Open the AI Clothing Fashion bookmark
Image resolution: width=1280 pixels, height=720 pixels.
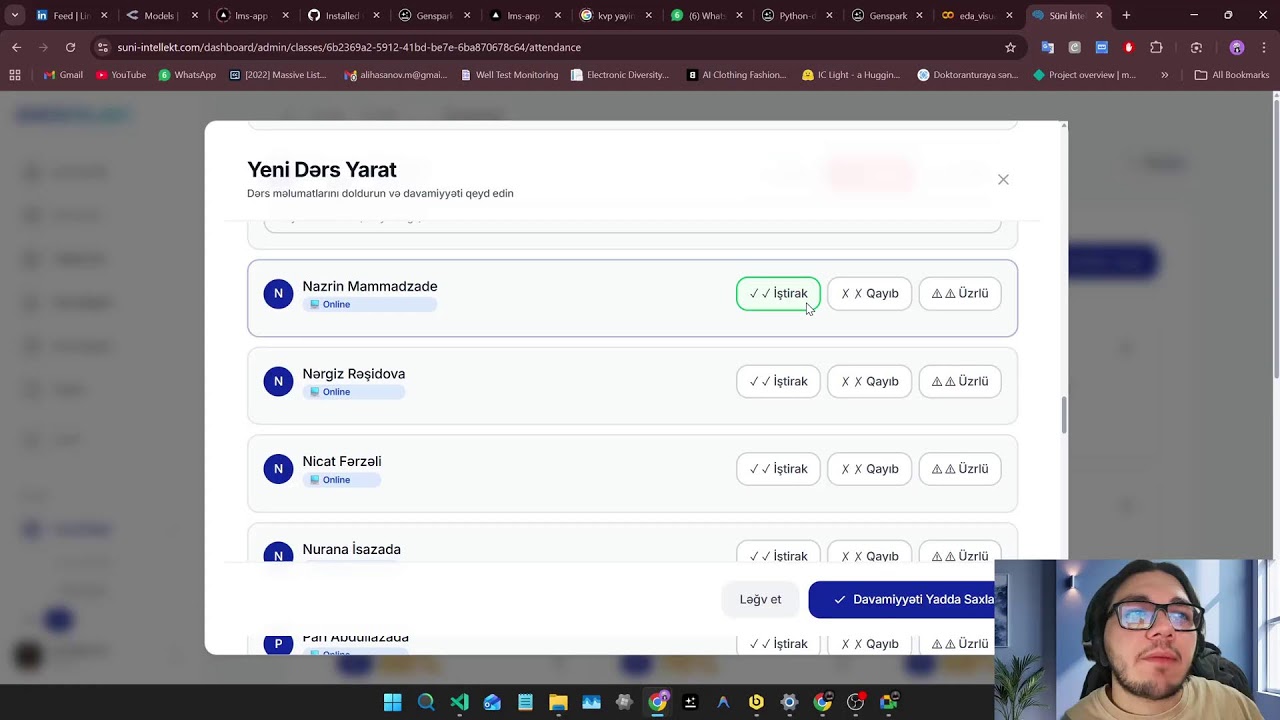736,75
